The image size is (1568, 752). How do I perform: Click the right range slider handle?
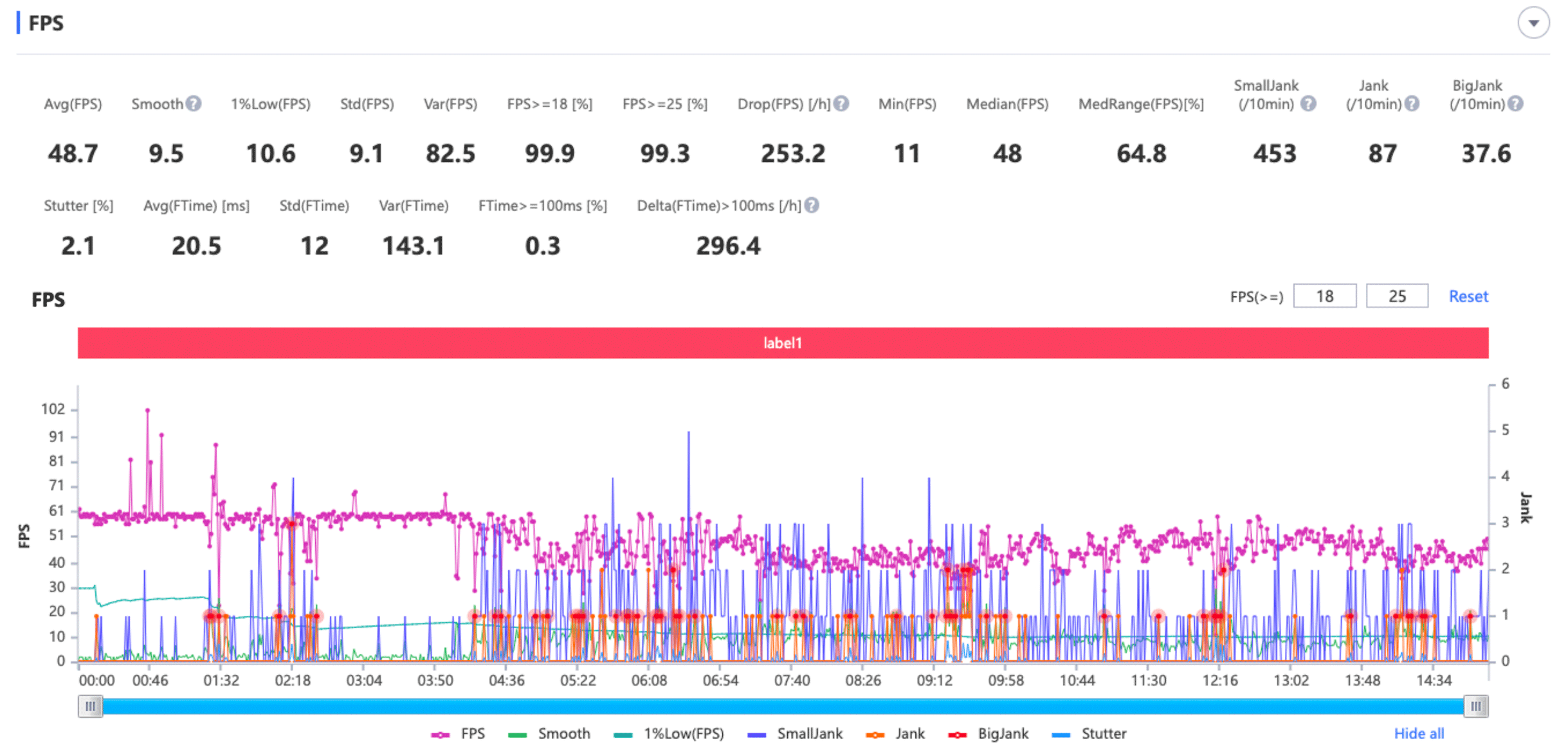click(x=1475, y=706)
